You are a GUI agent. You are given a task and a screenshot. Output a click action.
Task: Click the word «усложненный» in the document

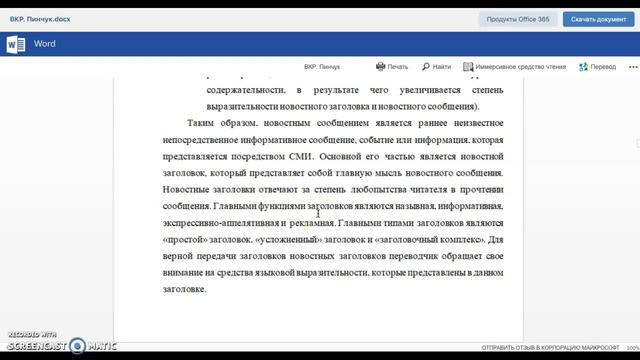point(288,240)
